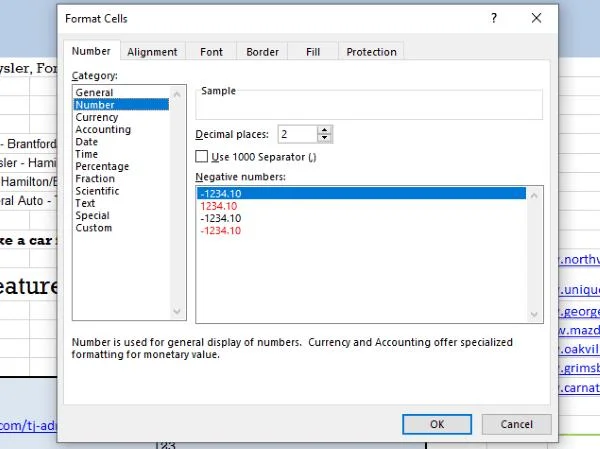Enable Use 1000 Separator checkbox
The height and width of the screenshot is (449, 600).
[x=203, y=156]
